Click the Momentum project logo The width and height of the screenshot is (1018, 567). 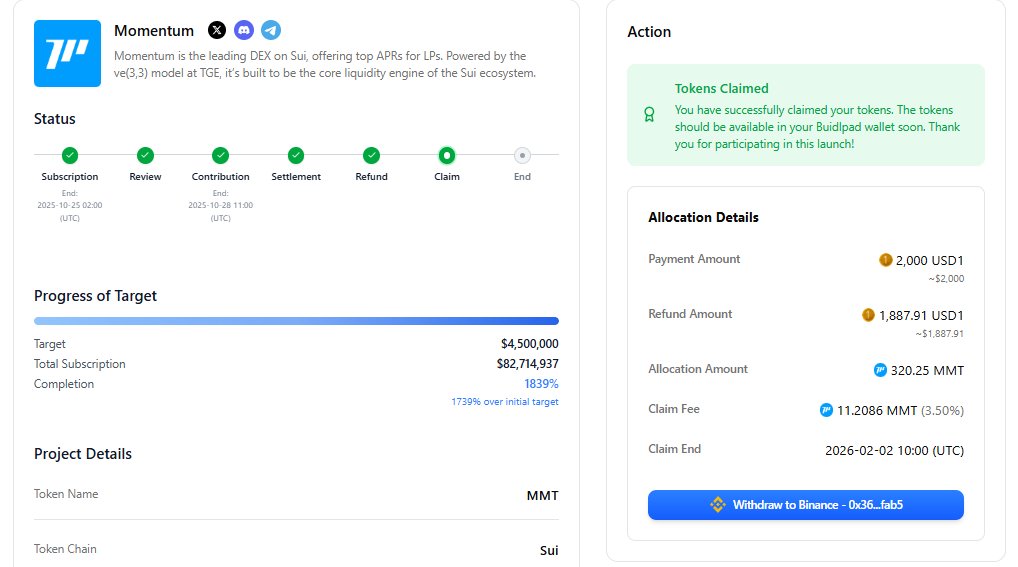(68, 53)
